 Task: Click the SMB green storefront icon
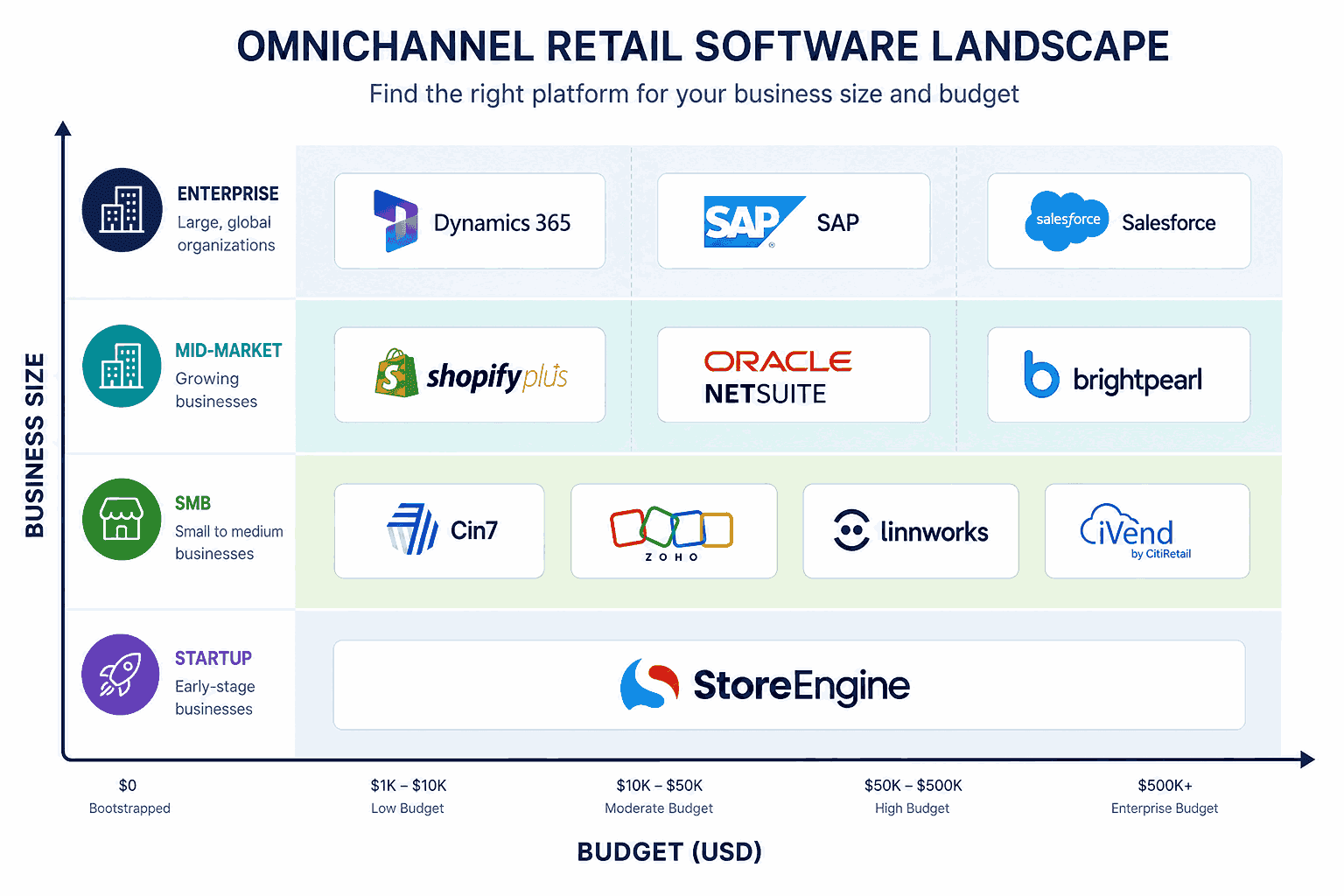122,519
